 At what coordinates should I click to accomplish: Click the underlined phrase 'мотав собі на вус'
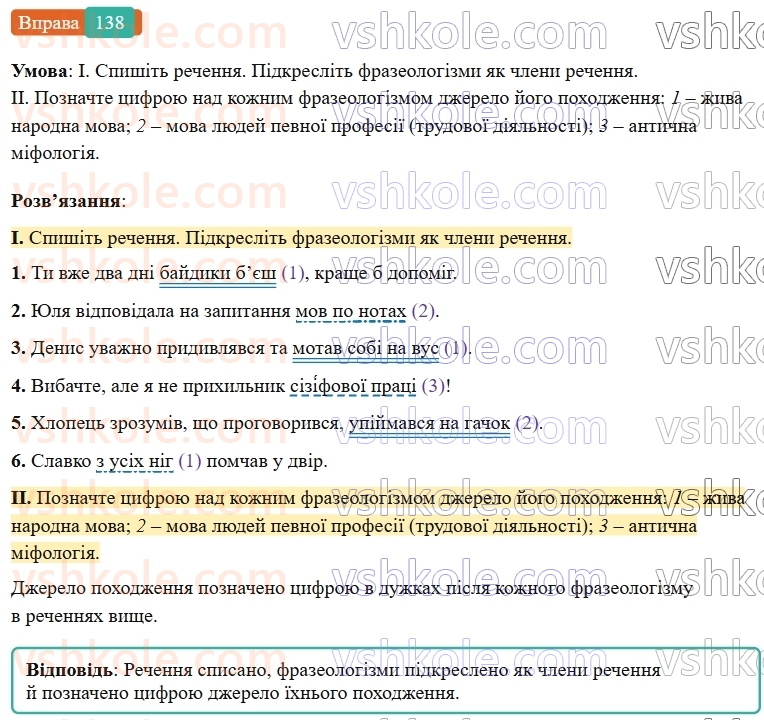[365, 348]
